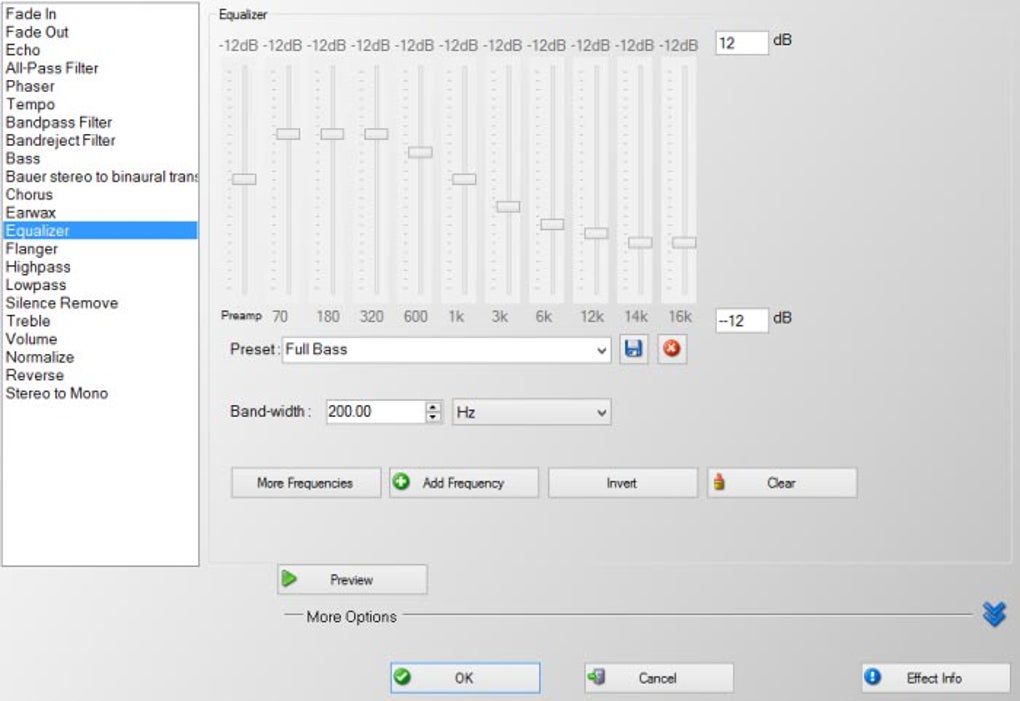The height and width of the screenshot is (701, 1020).
Task: Choose Bauer stereo to binaural effect
Action: tap(101, 177)
